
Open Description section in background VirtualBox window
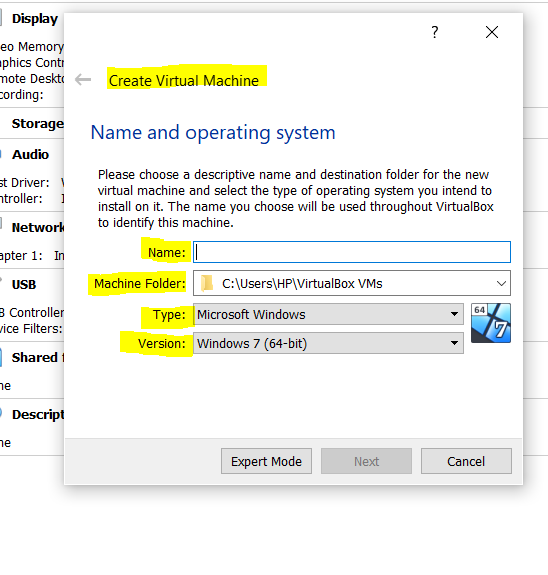click(x=38, y=415)
